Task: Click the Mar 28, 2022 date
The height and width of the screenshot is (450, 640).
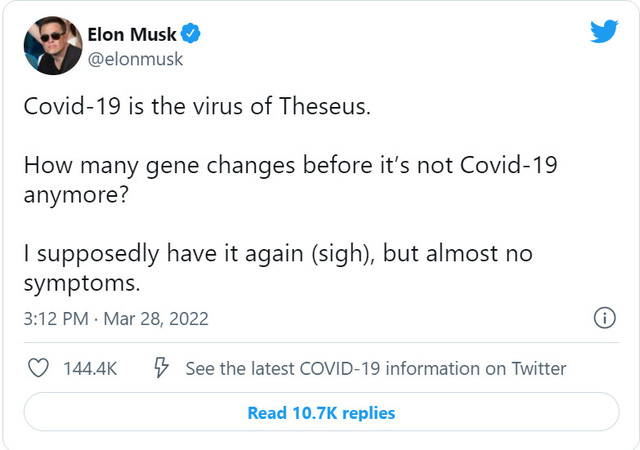Action: (156, 319)
